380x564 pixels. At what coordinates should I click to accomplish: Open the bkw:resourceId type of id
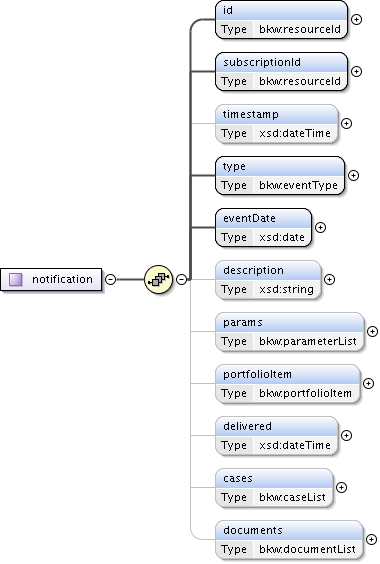300,29
